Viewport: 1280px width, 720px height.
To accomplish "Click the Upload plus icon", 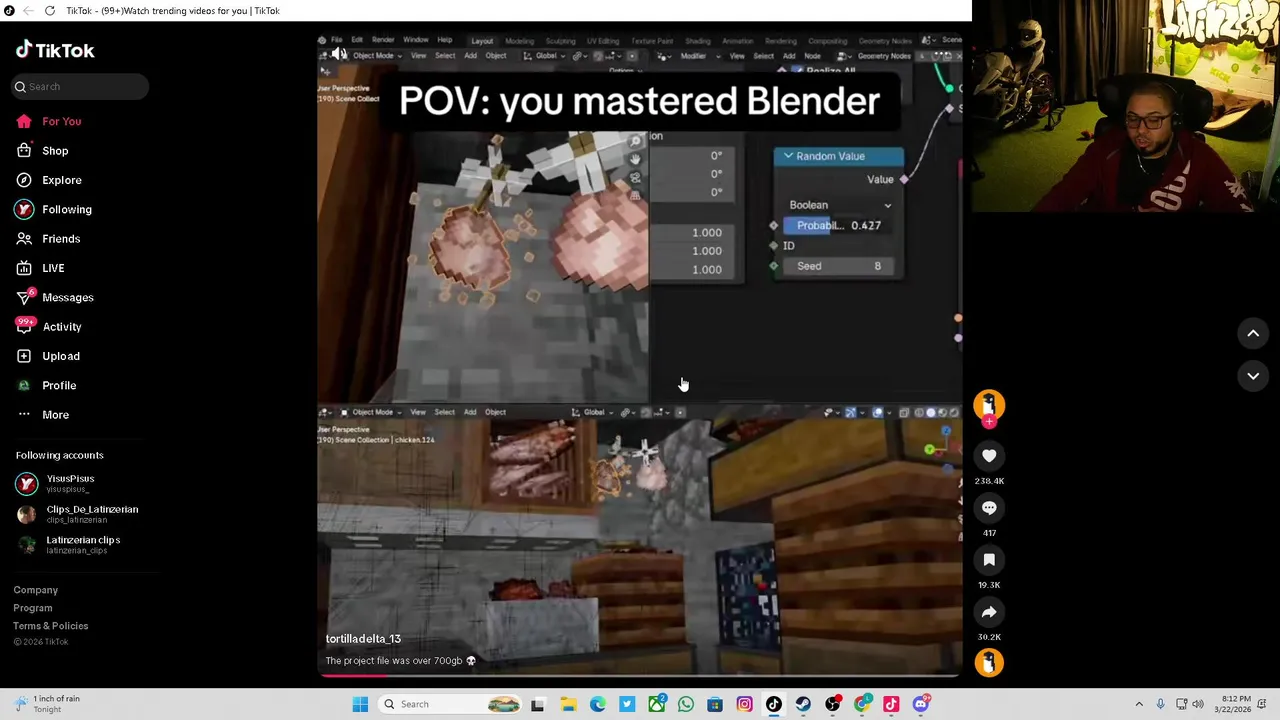I will [x=24, y=356].
